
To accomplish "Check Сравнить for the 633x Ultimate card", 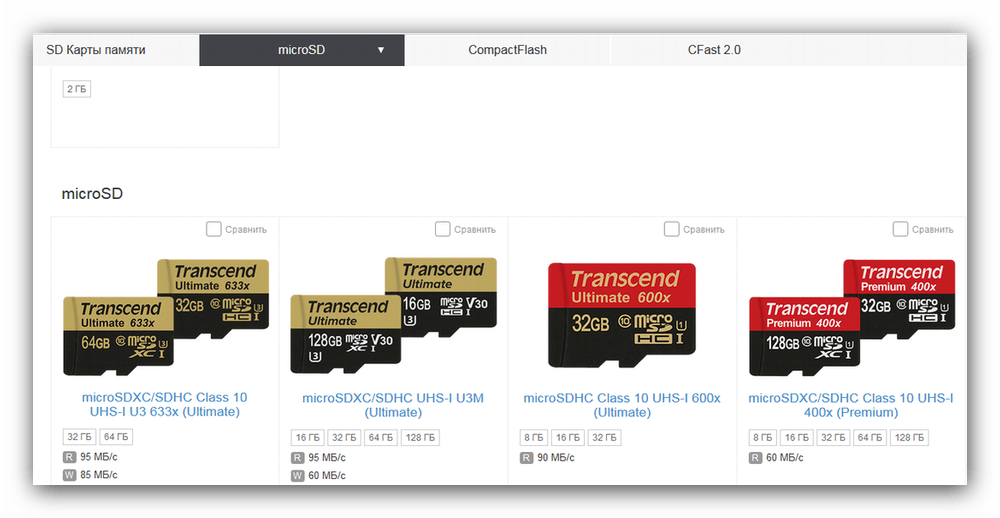I will [214, 229].
